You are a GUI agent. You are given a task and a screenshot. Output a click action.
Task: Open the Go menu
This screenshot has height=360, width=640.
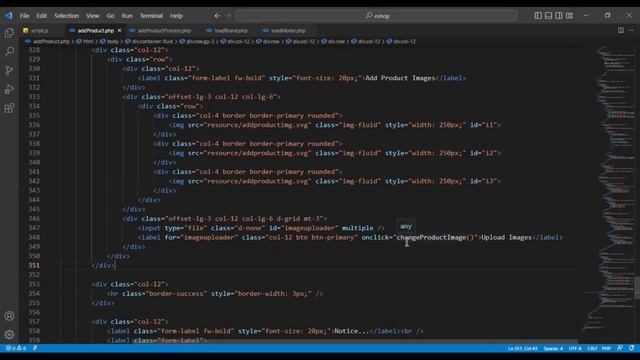110,16
